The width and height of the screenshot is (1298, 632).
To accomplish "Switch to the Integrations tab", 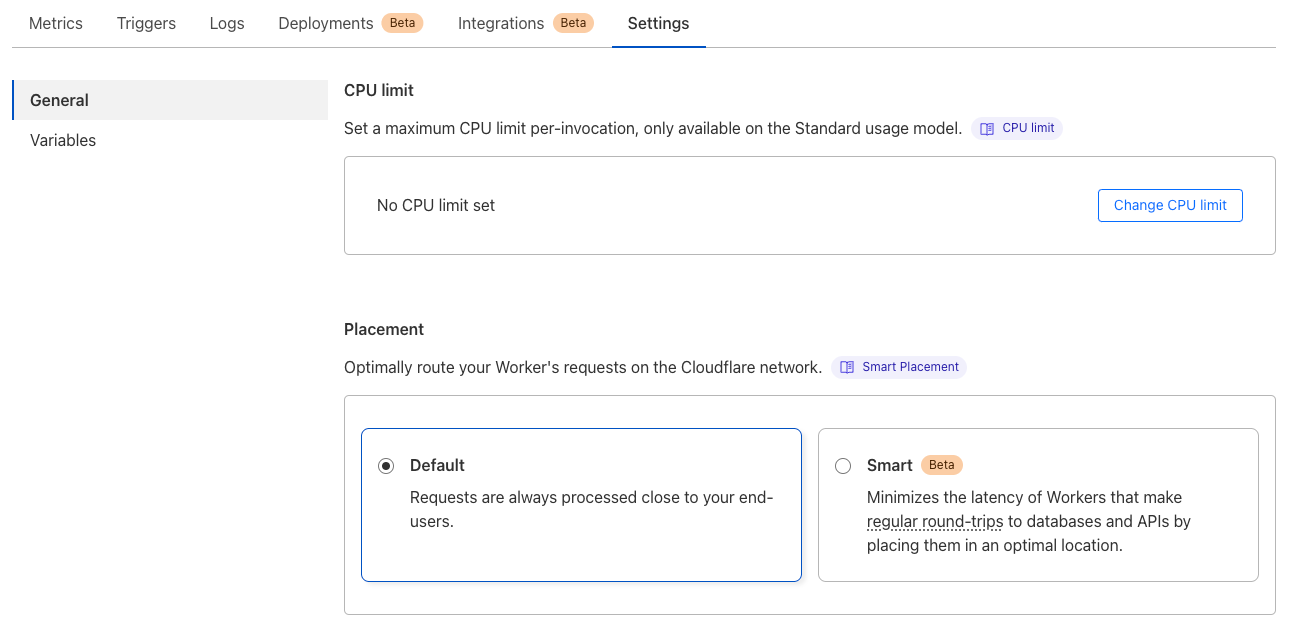I will [501, 23].
